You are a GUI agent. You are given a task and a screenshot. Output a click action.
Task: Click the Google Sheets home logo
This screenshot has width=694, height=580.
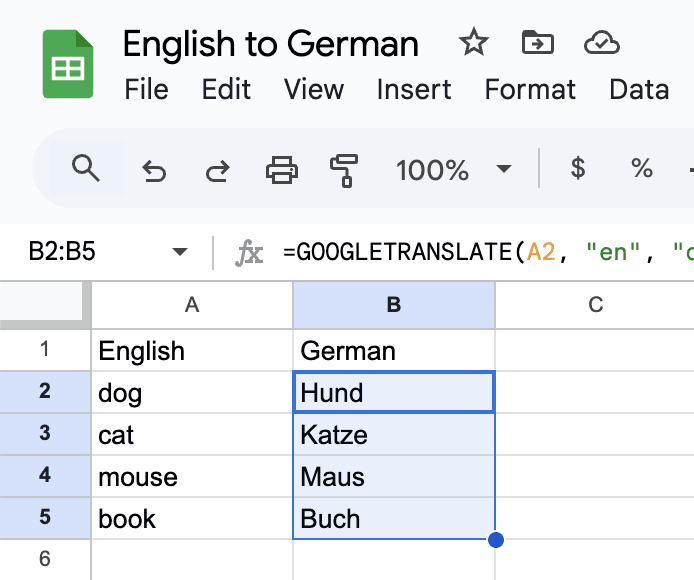68,64
